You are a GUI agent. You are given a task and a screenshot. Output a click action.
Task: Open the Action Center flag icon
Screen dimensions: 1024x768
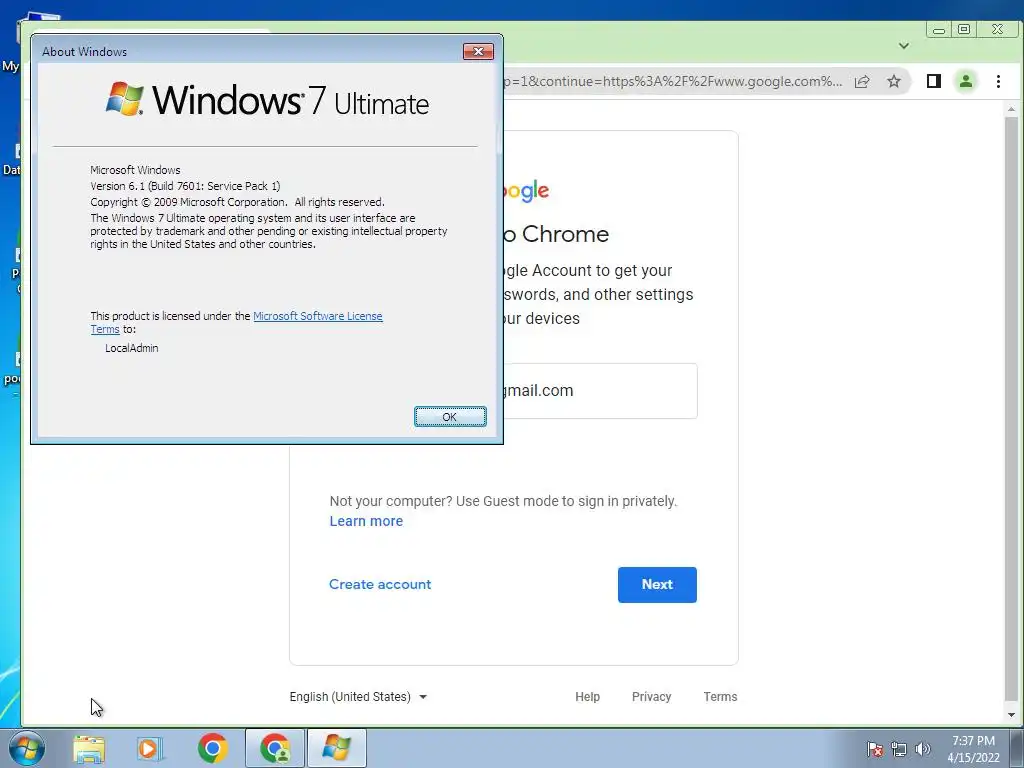874,749
